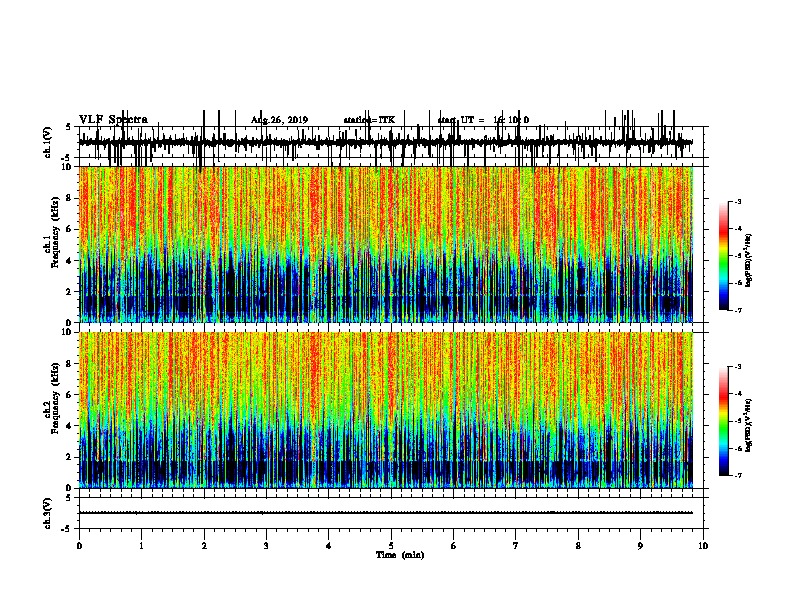Click the "-3" tick on upper colorbar
This screenshot has height=612, width=792.
[738, 201]
